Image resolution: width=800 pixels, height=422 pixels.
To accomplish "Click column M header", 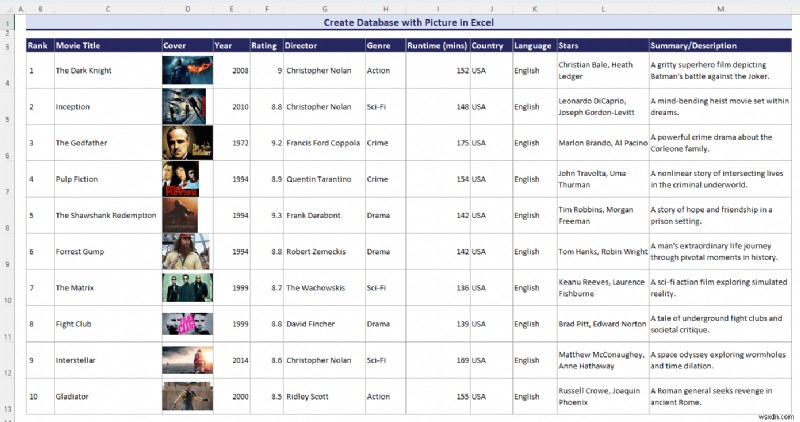I will coord(720,9).
